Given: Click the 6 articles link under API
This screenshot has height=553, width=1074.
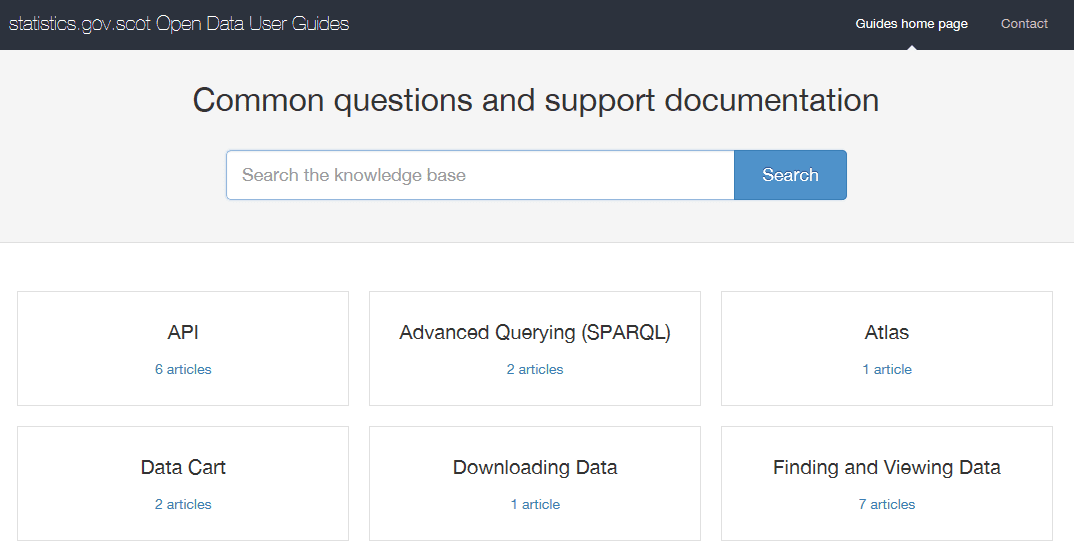Looking at the screenshot, I should click(183, 370).
